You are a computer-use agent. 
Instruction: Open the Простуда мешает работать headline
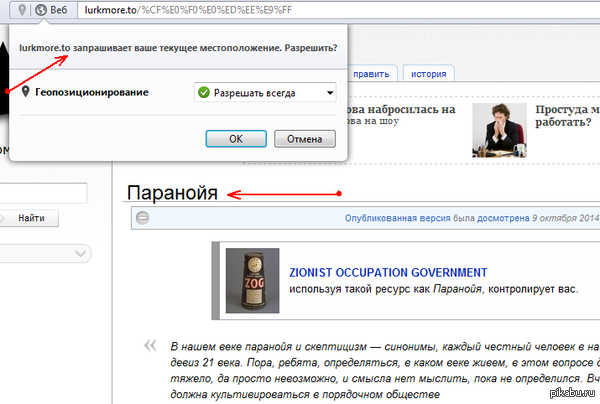[x=566, y=116]
